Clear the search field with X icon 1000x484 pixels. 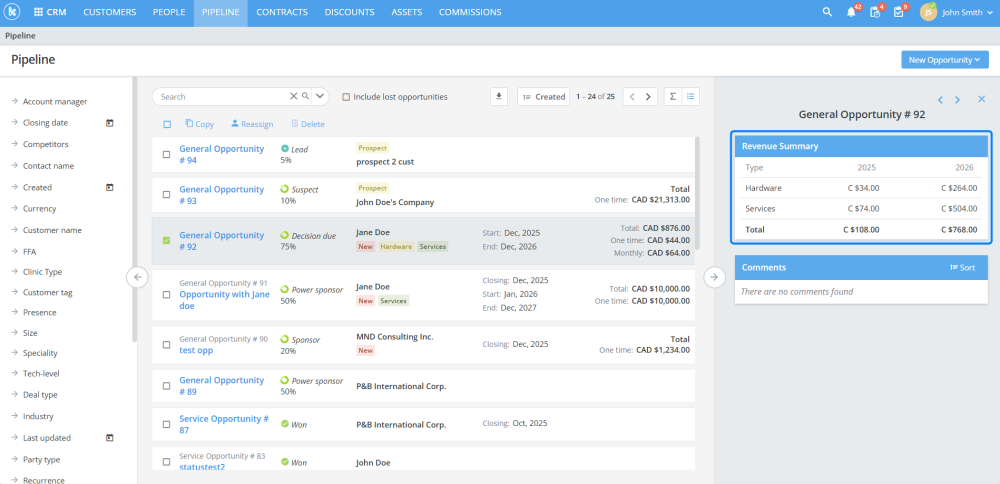coord(293,96)
